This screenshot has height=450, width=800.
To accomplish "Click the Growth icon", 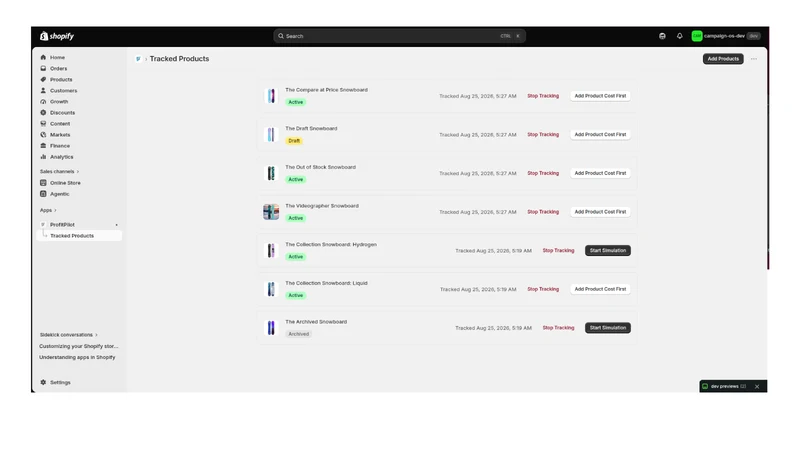I will click(x=43, y=102).
